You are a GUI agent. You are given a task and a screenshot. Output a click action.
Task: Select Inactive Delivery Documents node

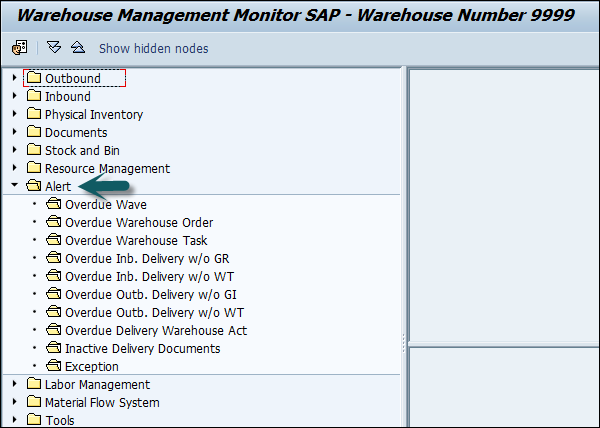(142, 349)
